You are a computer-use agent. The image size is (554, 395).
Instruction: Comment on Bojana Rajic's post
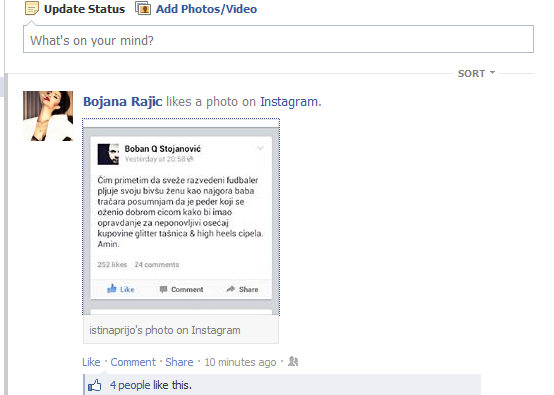point(133,362)
